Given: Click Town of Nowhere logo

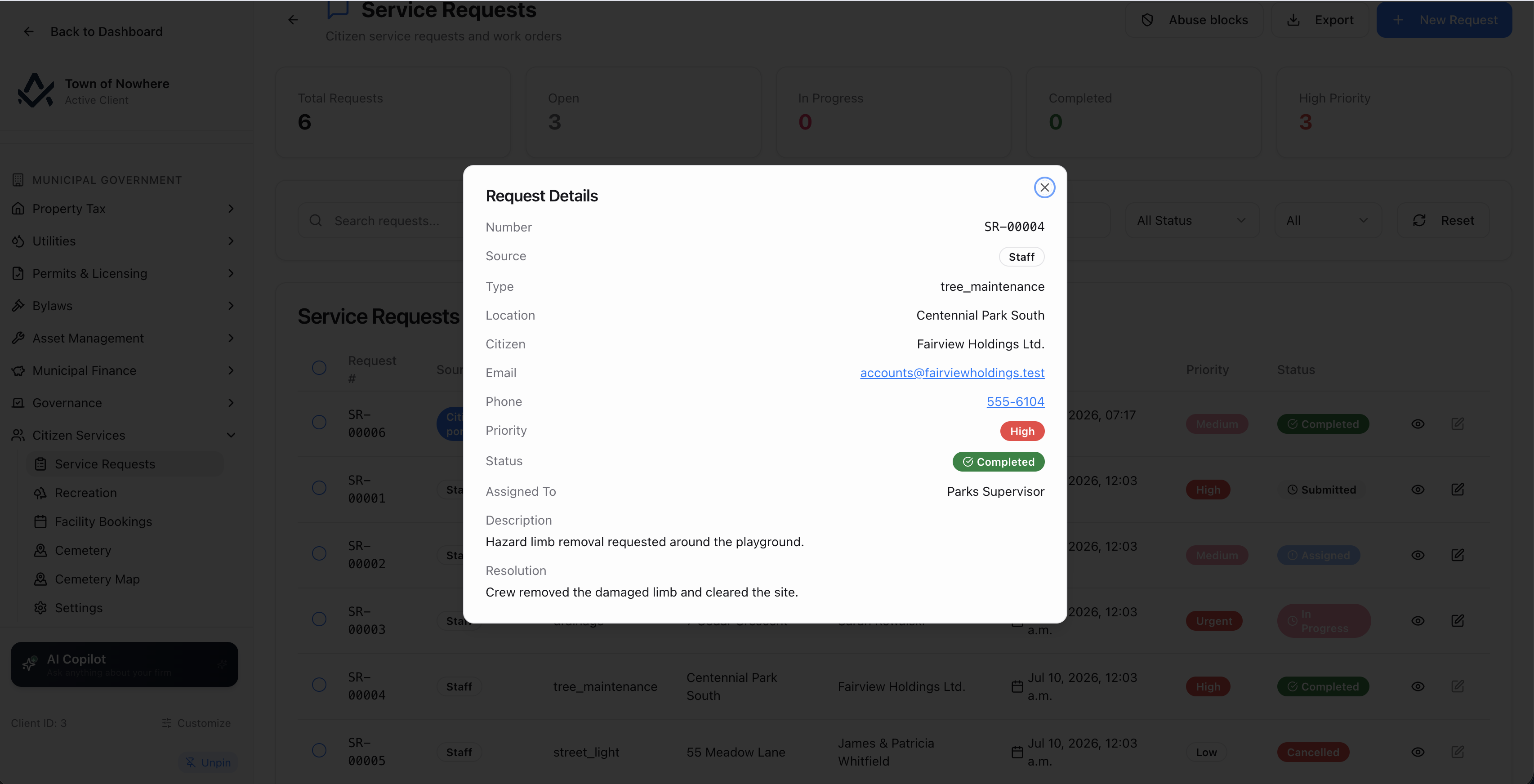Looking at the screenshot, I should [36, 90].
